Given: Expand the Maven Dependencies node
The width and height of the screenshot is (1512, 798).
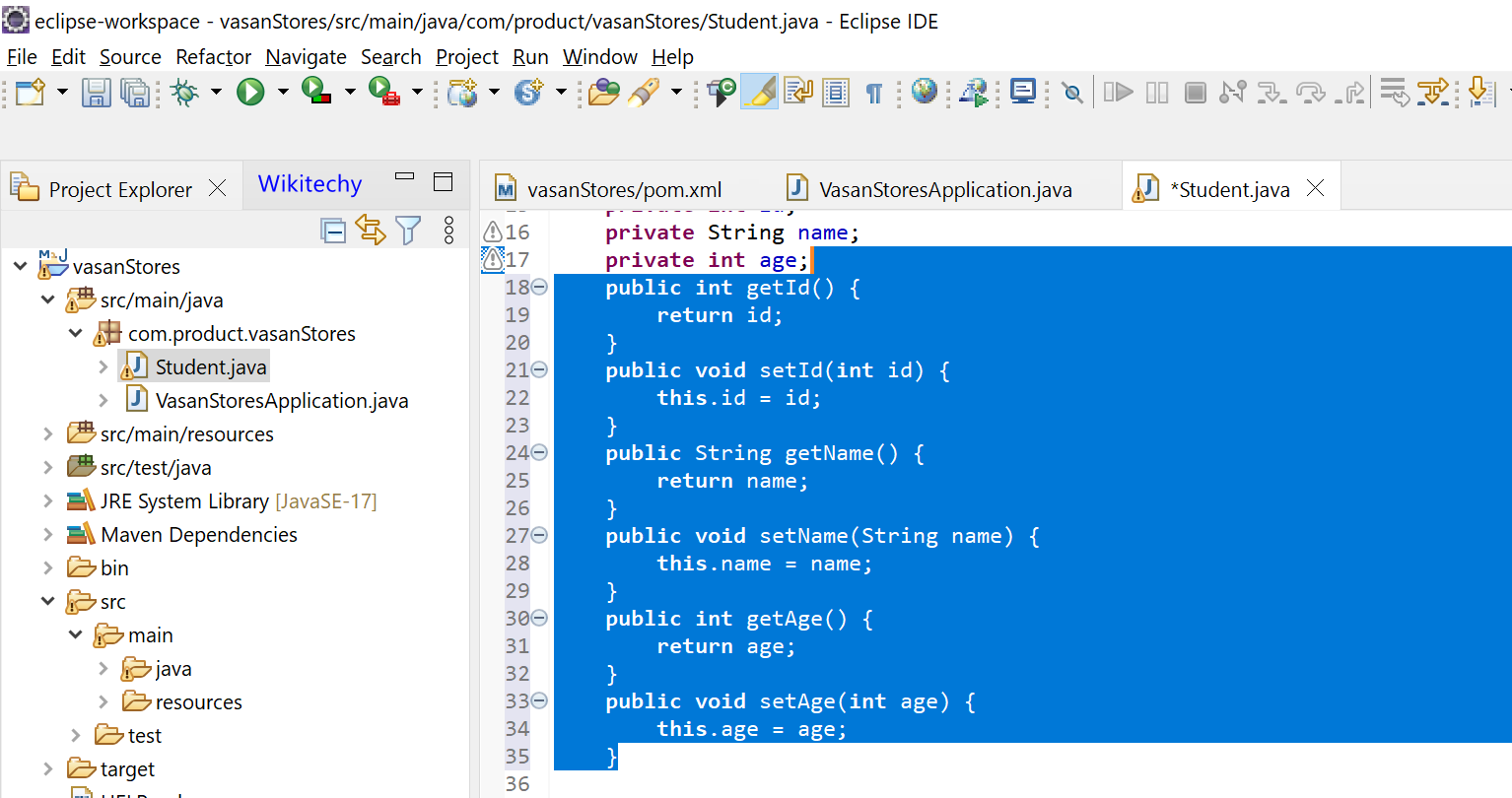Looking at the screenshot, I should [48, 535].
